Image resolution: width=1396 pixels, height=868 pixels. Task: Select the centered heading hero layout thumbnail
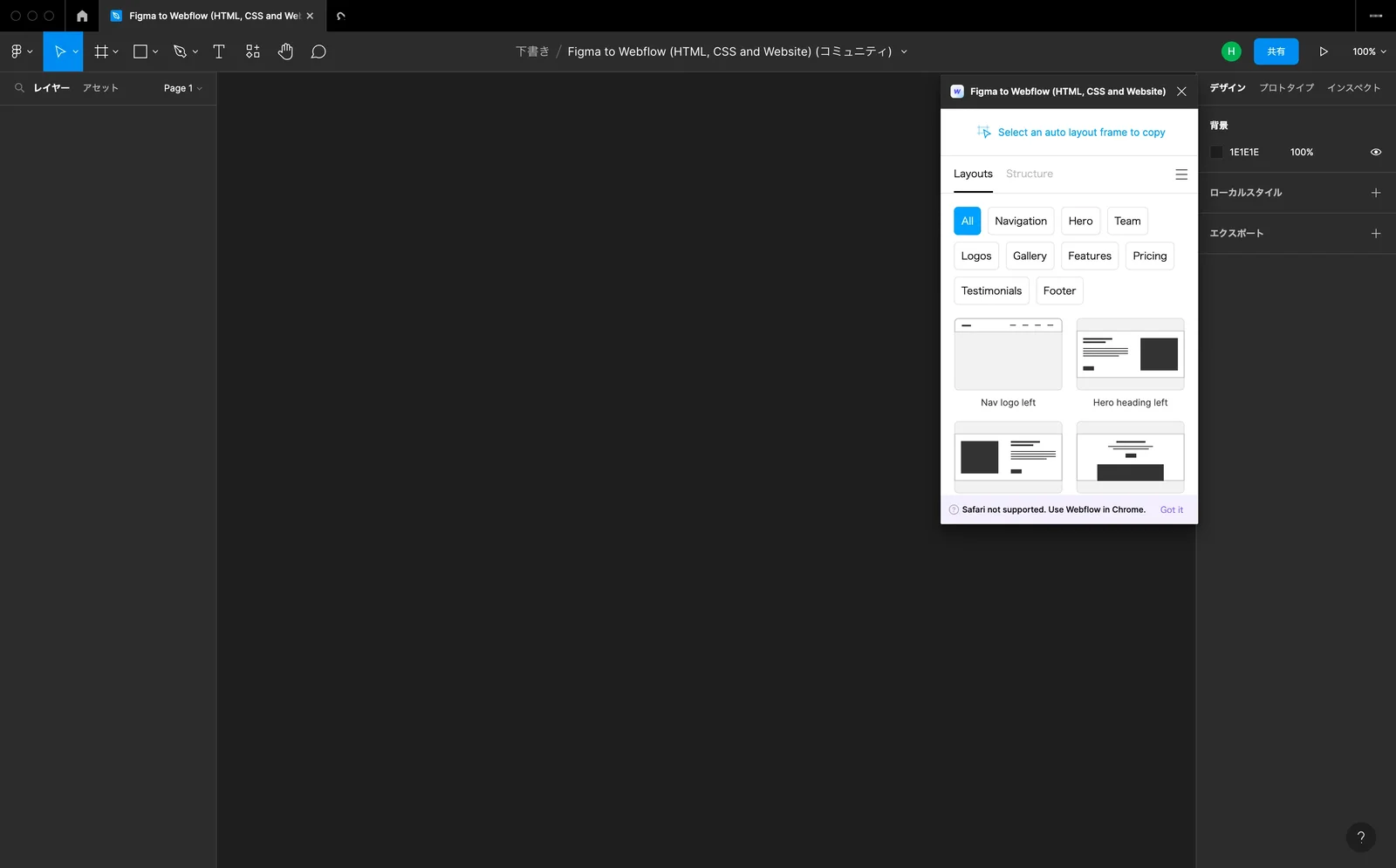pos(1130,457)
